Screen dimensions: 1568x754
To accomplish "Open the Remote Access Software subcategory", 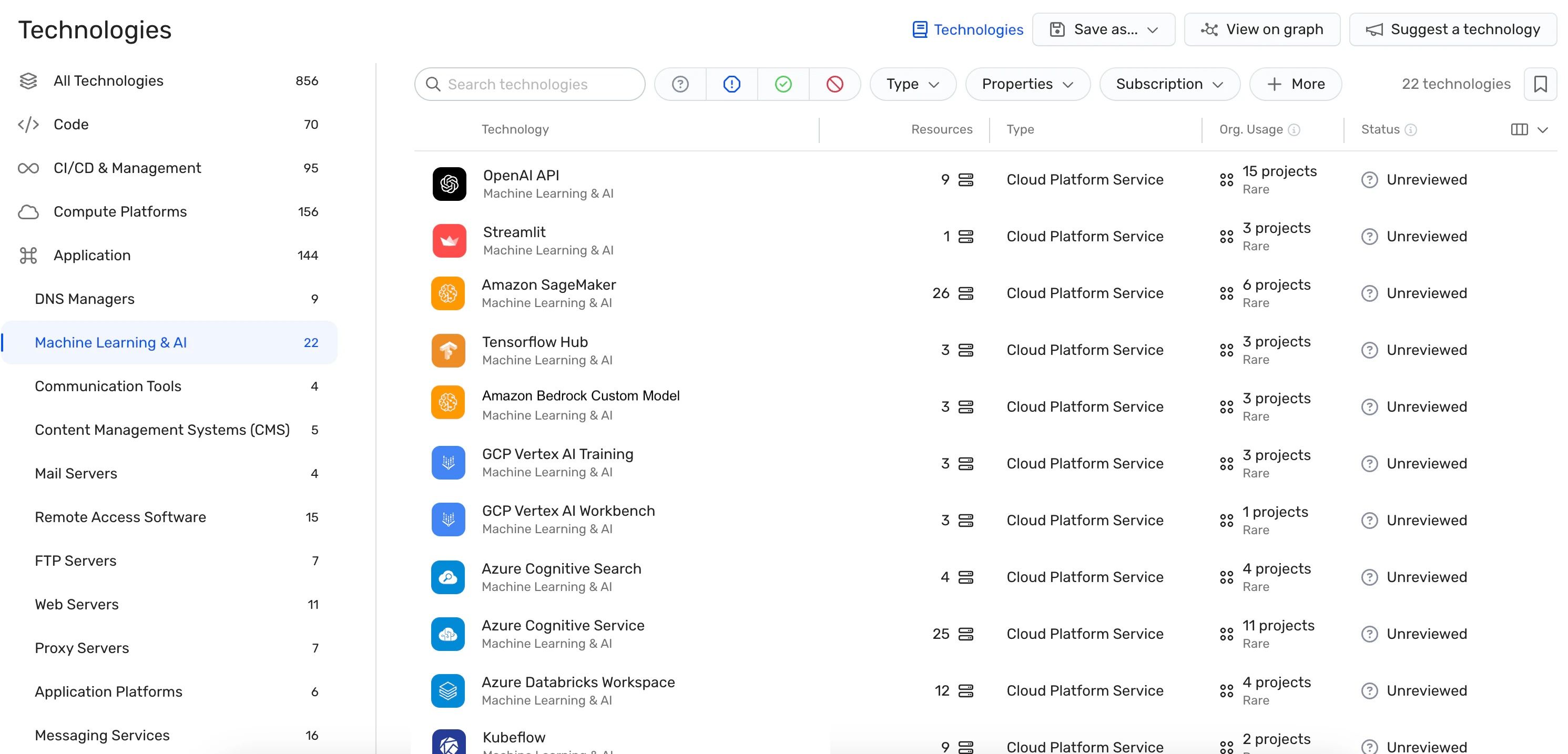I will click(x=120, y=517).
